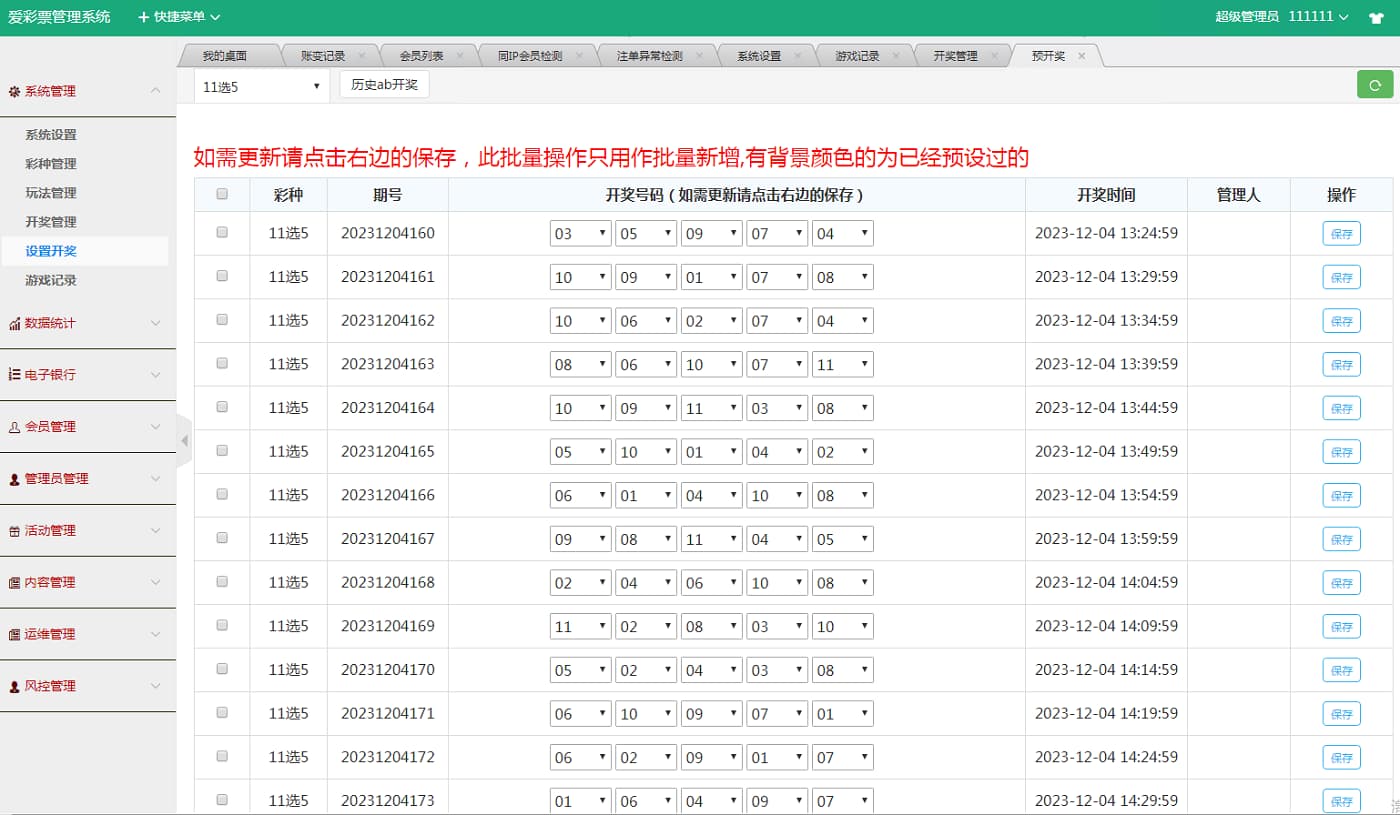
Task: Select the checkbox for period 20231204165
Action: pyautogui.click(x=222, y=450)
